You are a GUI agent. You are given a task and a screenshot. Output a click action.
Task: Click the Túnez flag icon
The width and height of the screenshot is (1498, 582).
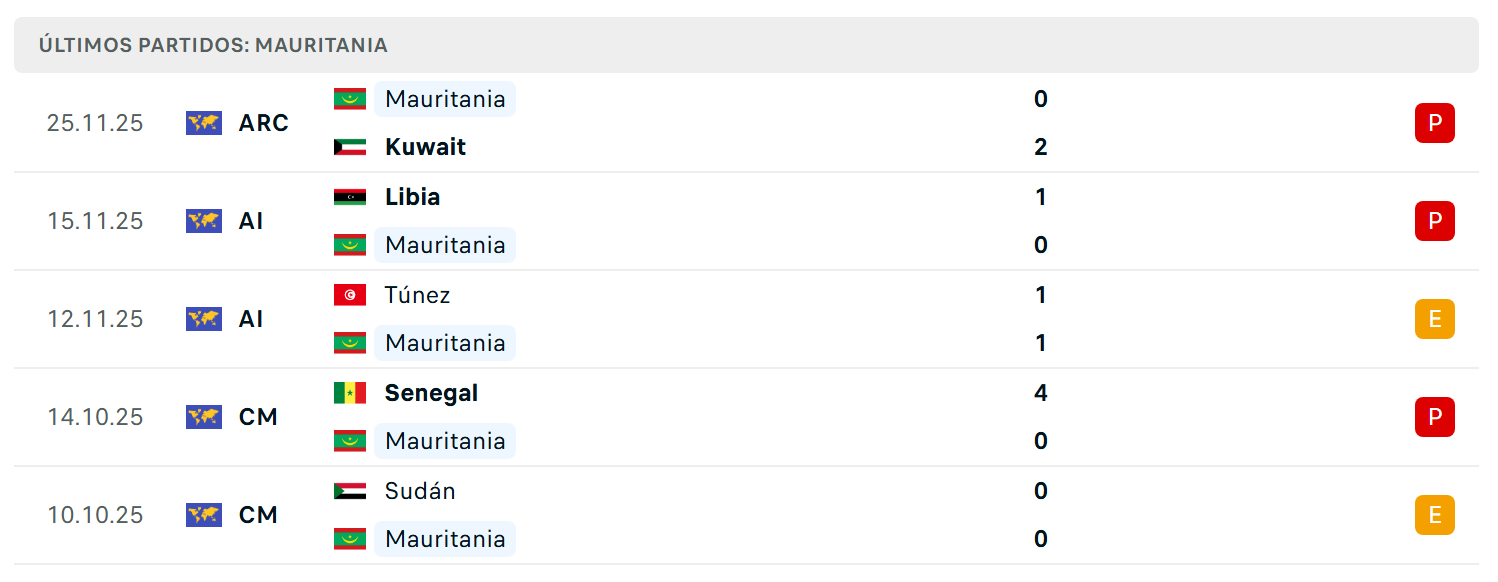coord(350,295)
